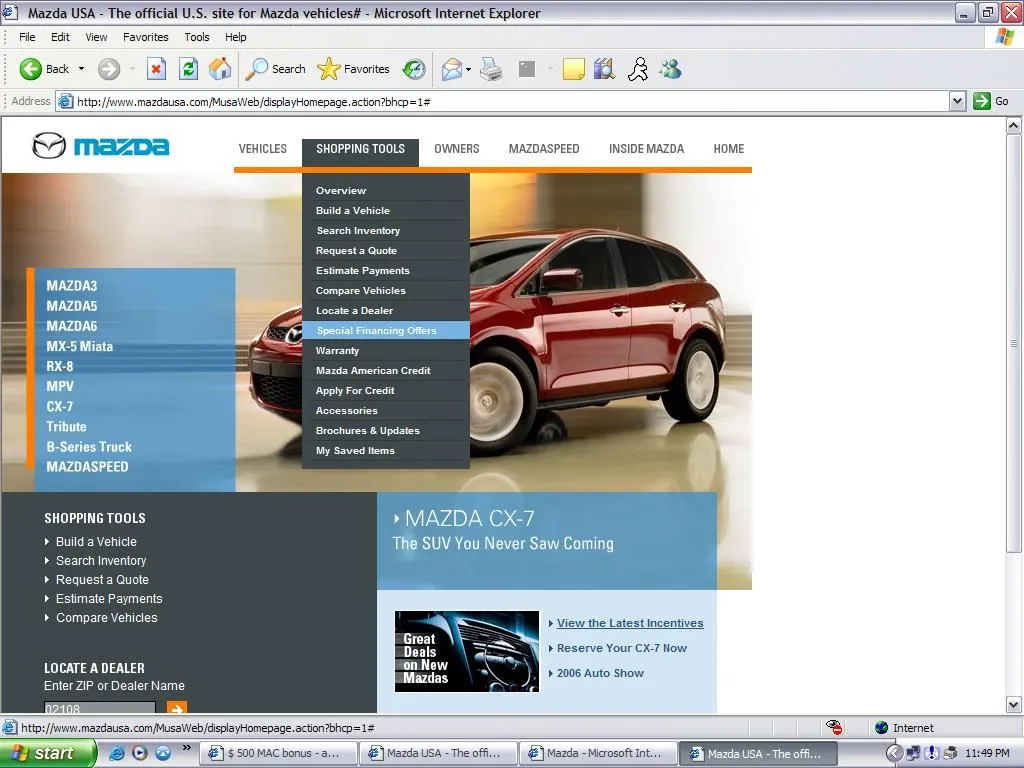Click the Stop loading toolbar icon
The width and height of the screenshot is (1024, 768).
point(156,69)
